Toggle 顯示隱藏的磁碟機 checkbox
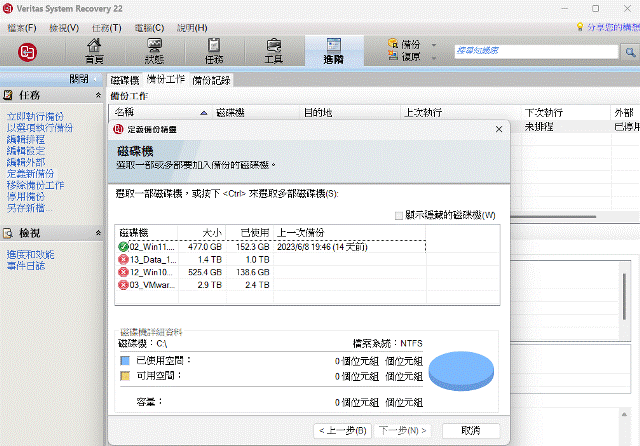Image resolution: width=640 pixels, height=446 pixels. [399, 215]
